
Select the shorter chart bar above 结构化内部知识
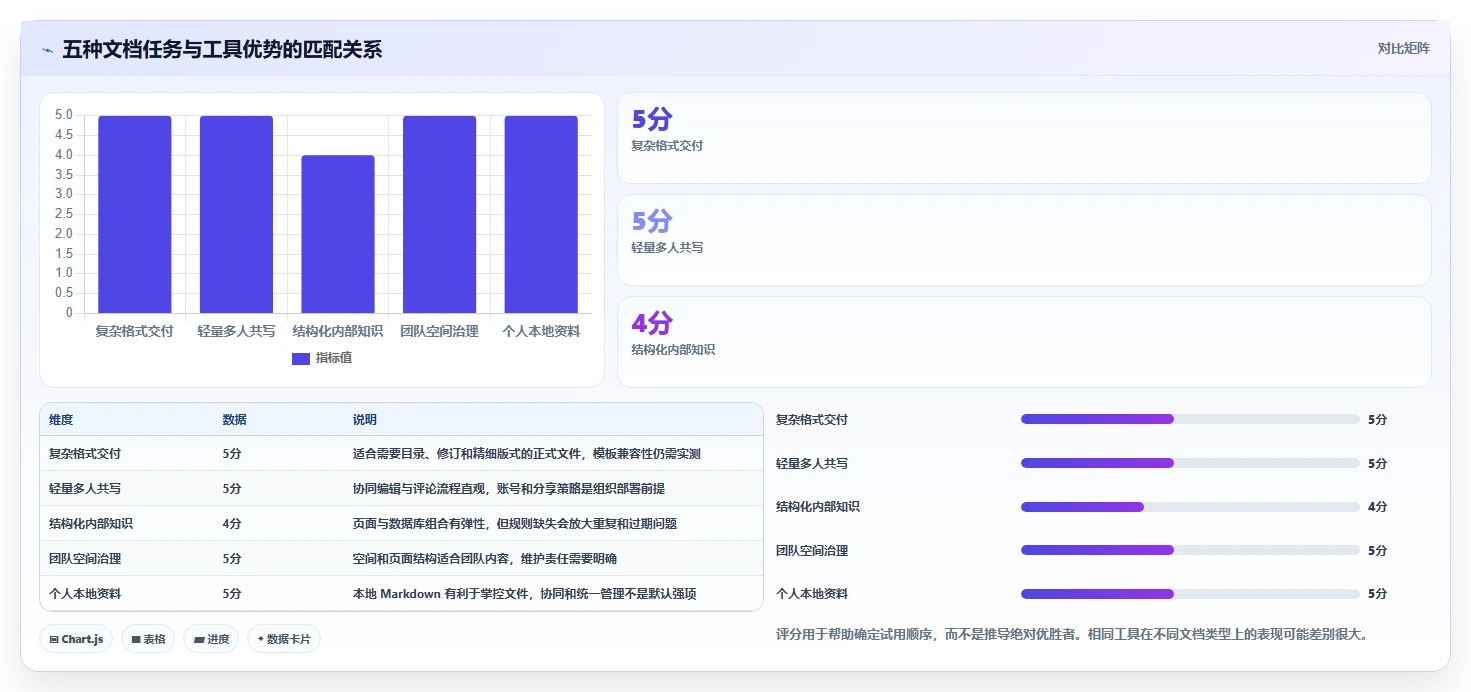(338, 234)
